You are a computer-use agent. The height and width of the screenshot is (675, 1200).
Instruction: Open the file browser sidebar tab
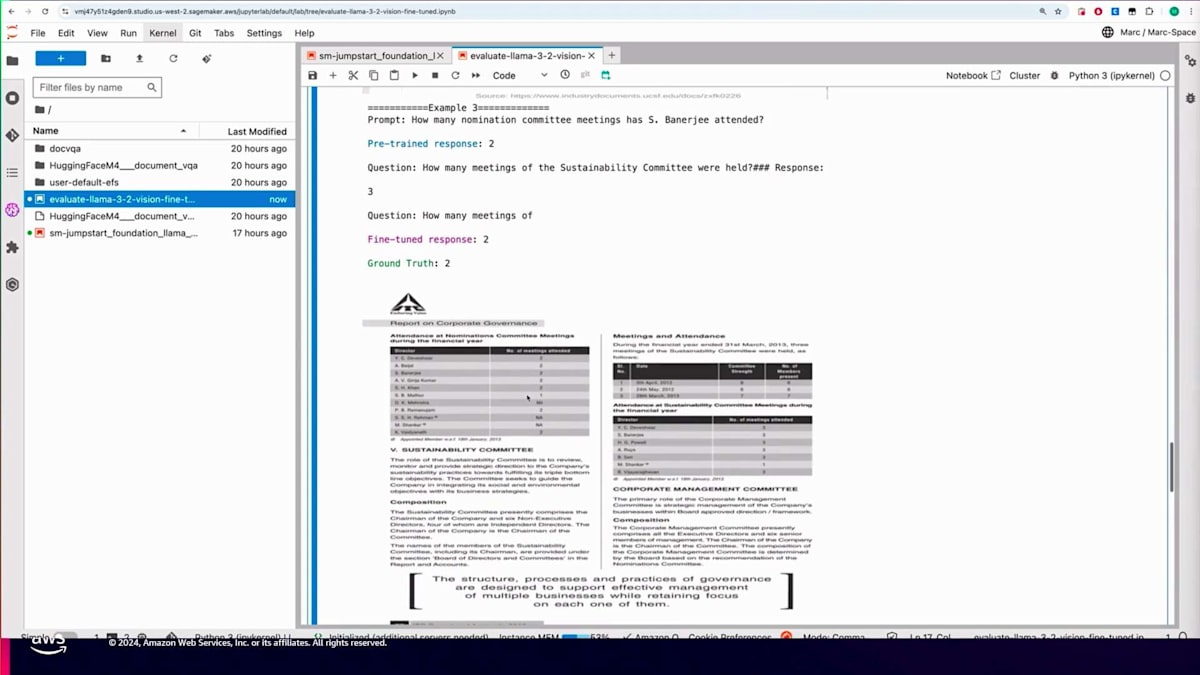[x=12, y=60]
